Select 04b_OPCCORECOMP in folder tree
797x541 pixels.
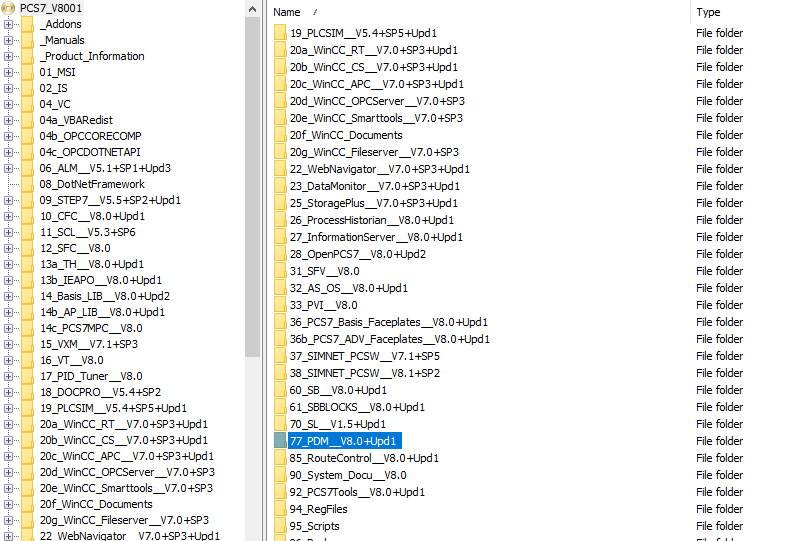90,136
